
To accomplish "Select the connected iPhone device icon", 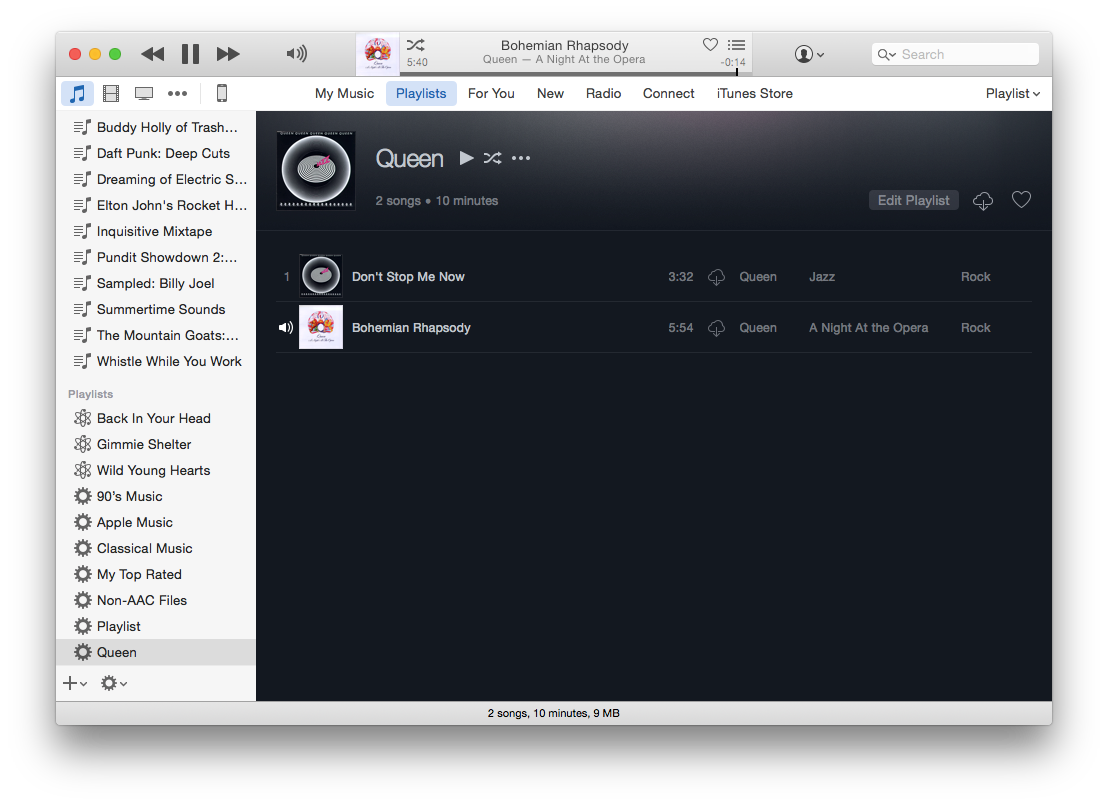I will [x=221, y=93].
